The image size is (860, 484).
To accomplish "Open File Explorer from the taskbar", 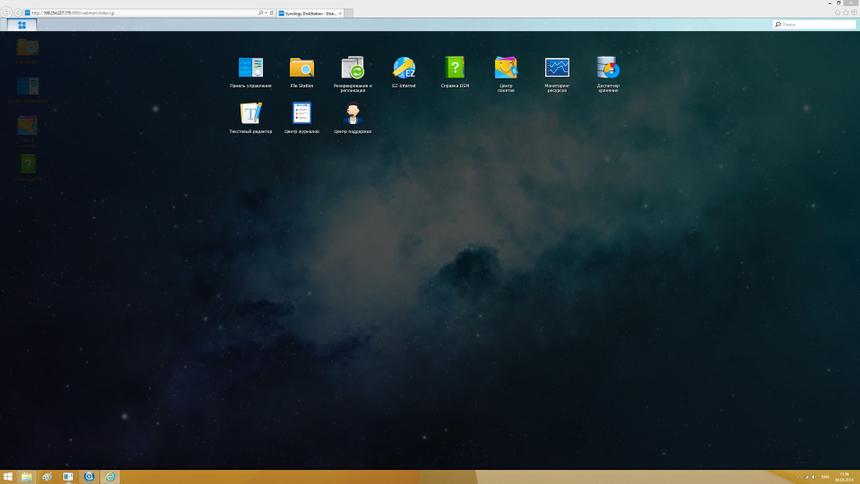I will pos(27,477).
